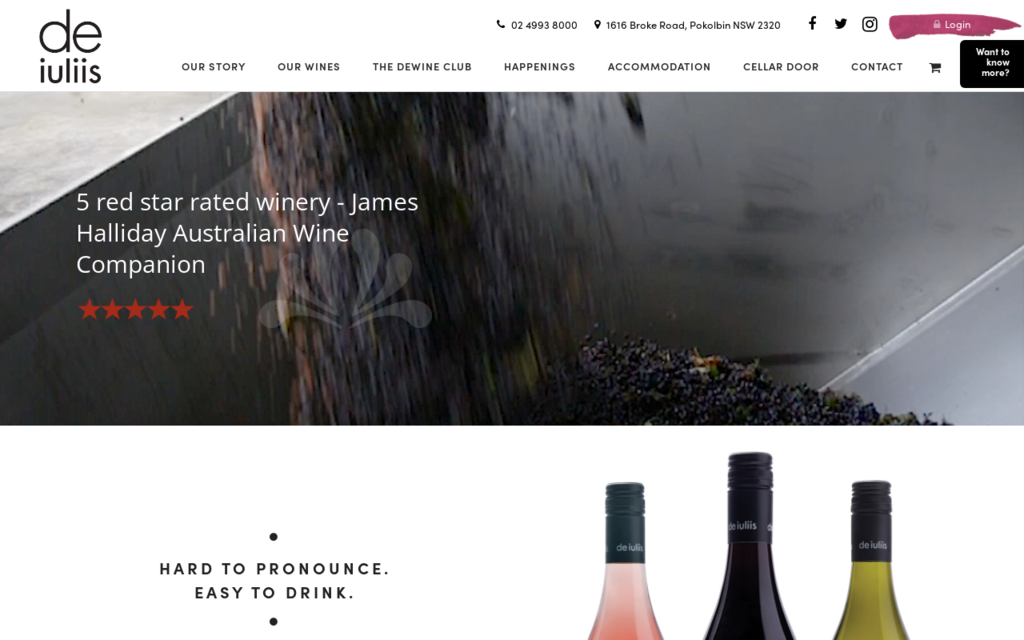Open the Facebook page icon

[812, 24]
